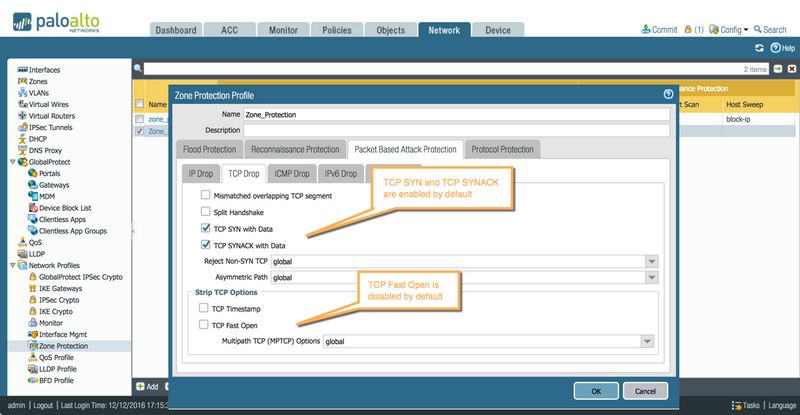
Task: Click the Logout link
Action: pyautogui.click(x=43, y=405)
